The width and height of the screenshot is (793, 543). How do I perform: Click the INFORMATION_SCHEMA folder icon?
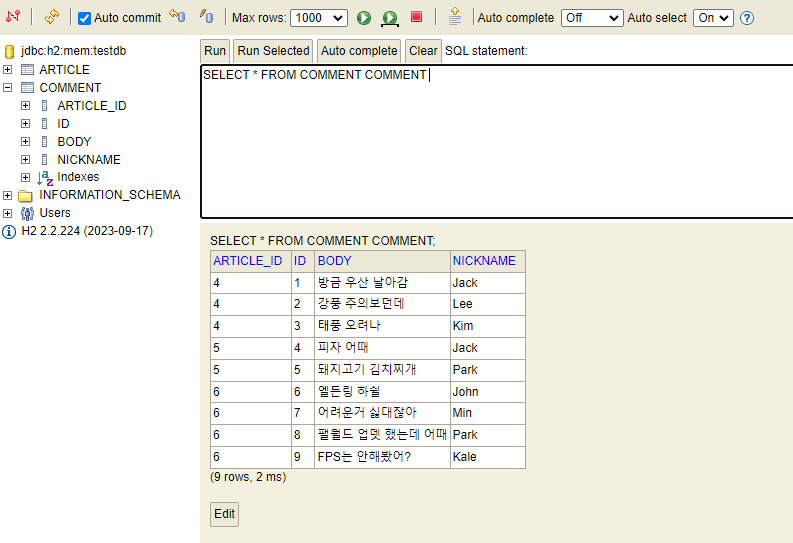[25, 196]
